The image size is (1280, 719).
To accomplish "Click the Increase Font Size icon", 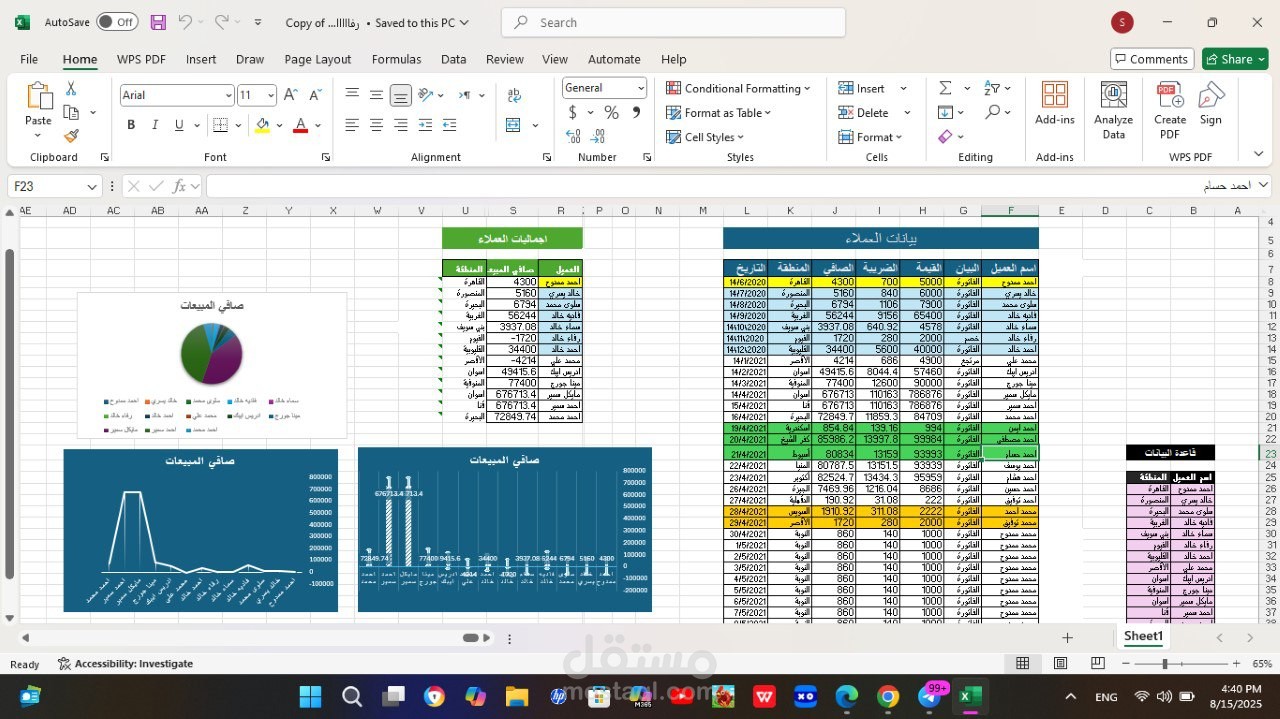I will pos(291,95).
